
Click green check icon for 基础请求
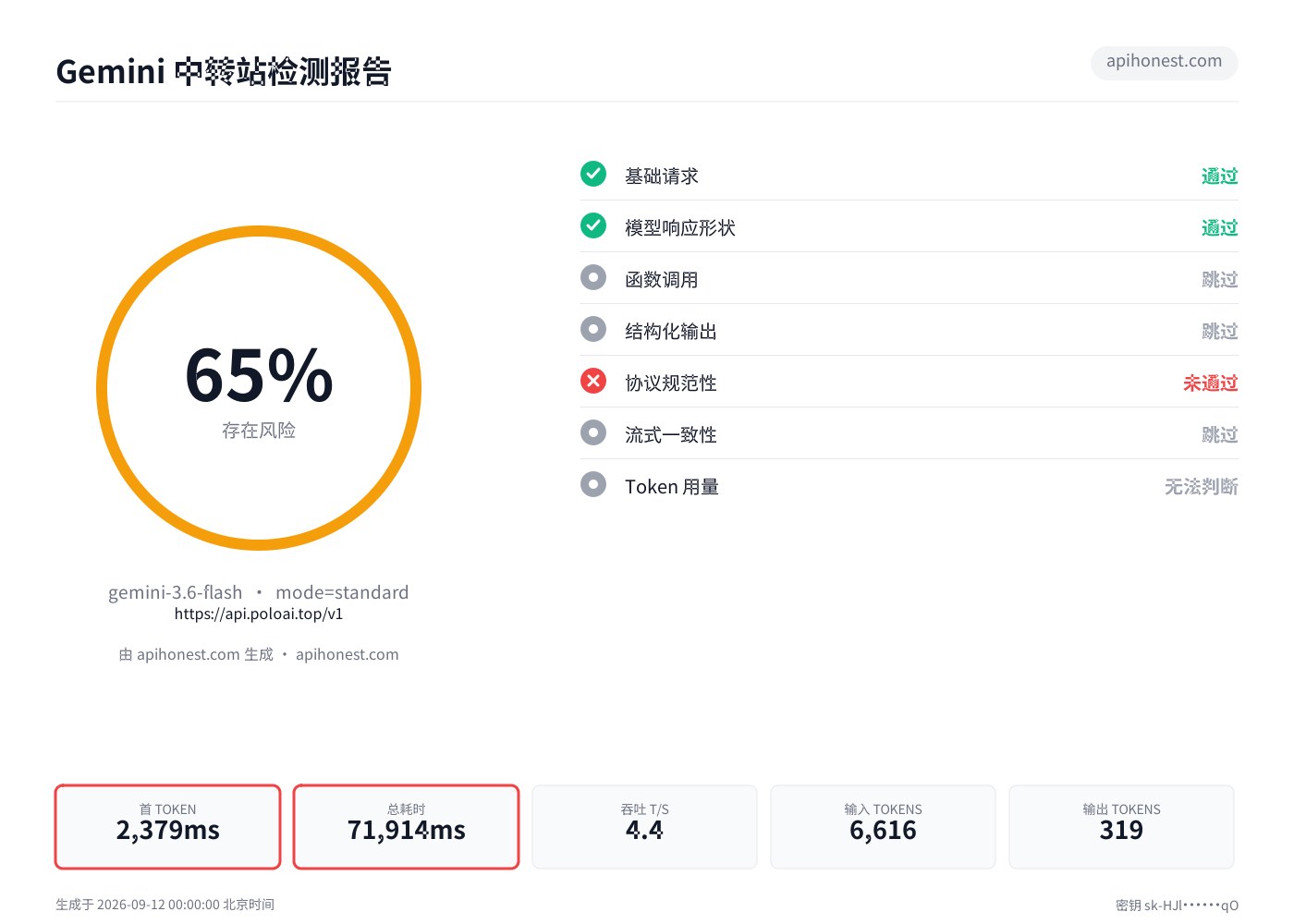(x=593, y=174)
